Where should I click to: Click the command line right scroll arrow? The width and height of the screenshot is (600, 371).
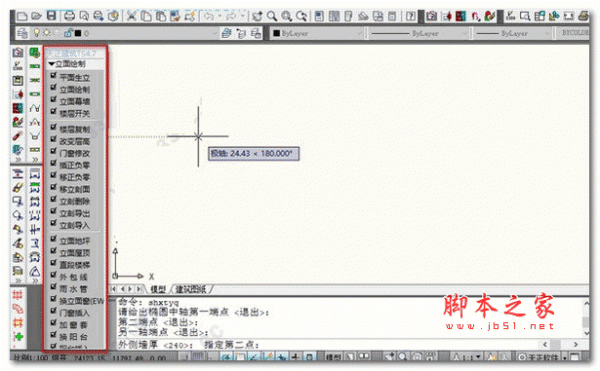tap(575, 345)
